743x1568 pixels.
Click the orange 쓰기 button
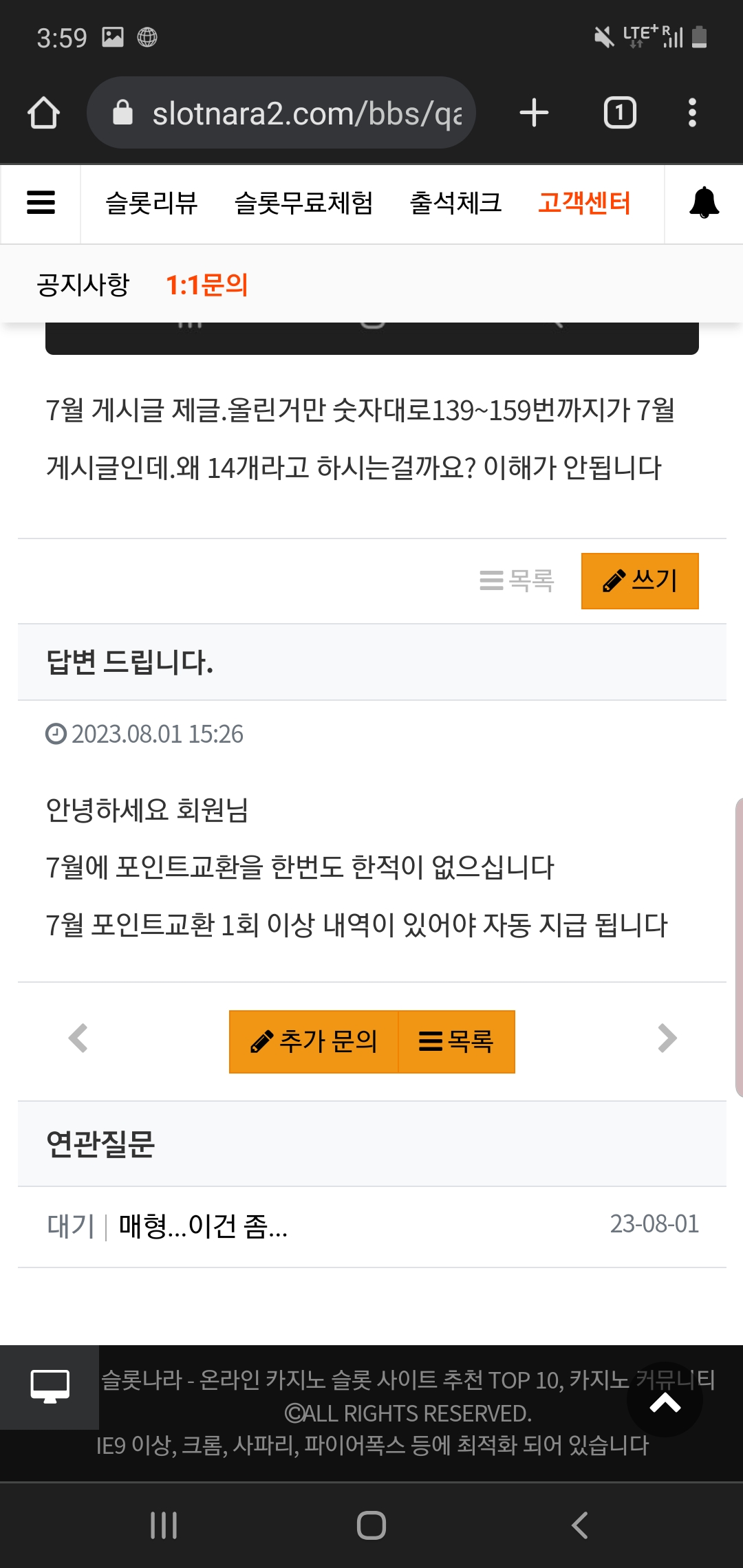coord(640,581)
